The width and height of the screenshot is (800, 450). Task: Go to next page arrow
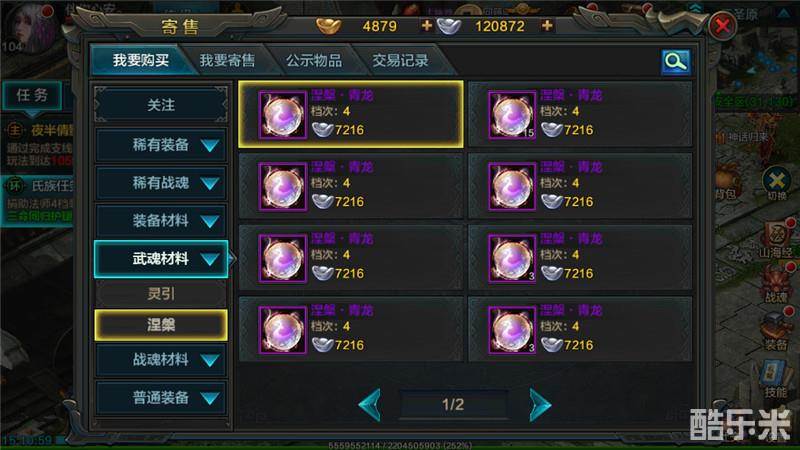click(540, 405)
